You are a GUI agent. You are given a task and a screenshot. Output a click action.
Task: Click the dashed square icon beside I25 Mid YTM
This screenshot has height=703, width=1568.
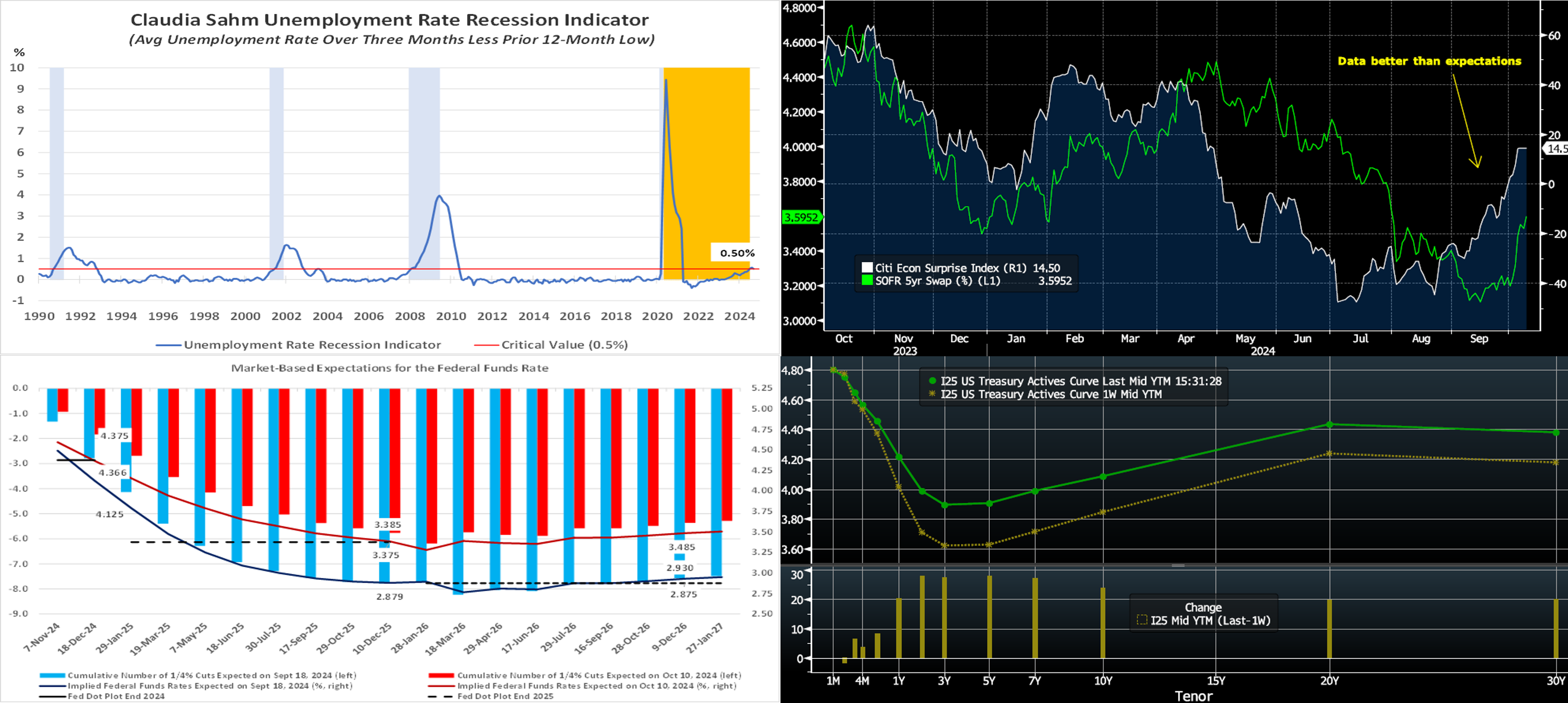(x=1142, y=620)
